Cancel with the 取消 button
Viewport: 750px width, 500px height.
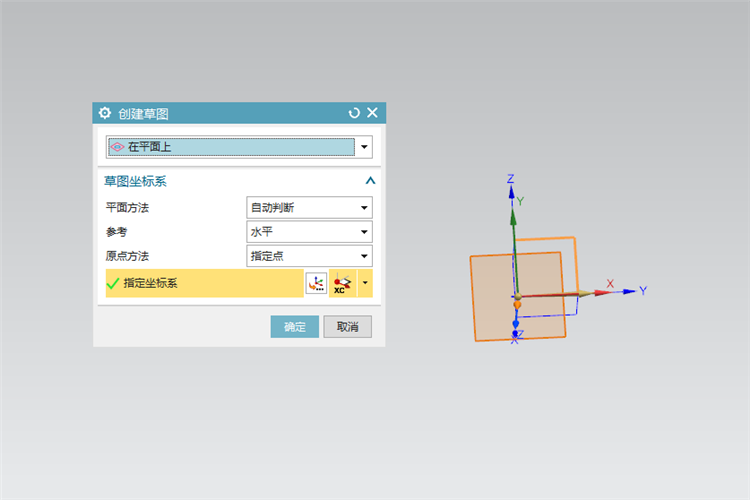(347, 327)
